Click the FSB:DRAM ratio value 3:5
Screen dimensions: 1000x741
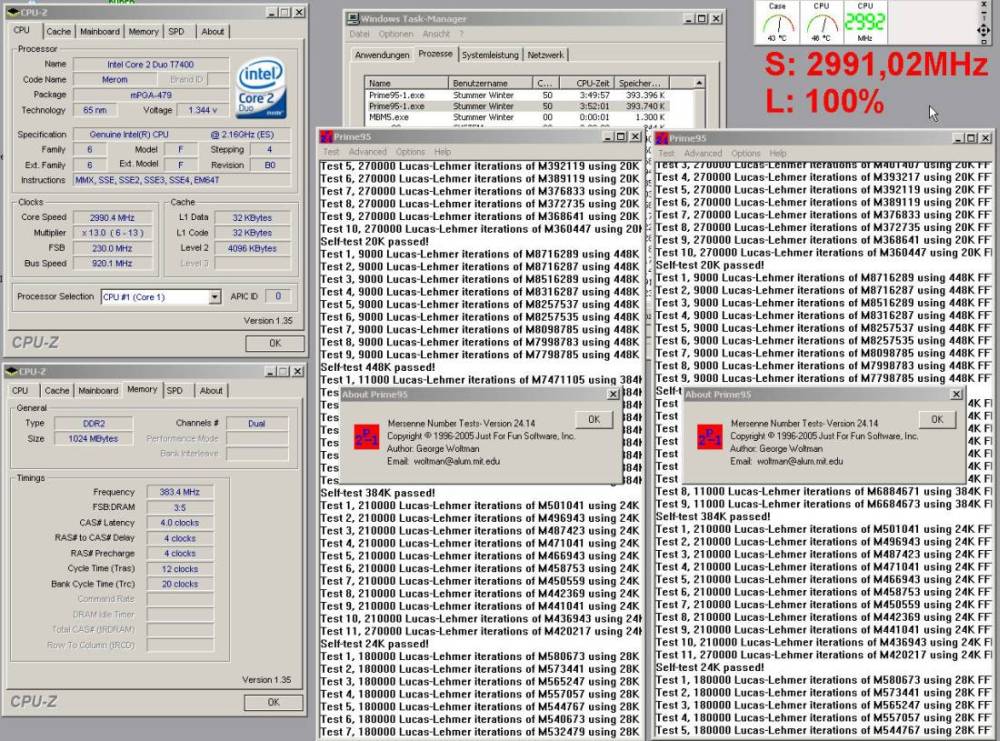(x=180, y=508)
